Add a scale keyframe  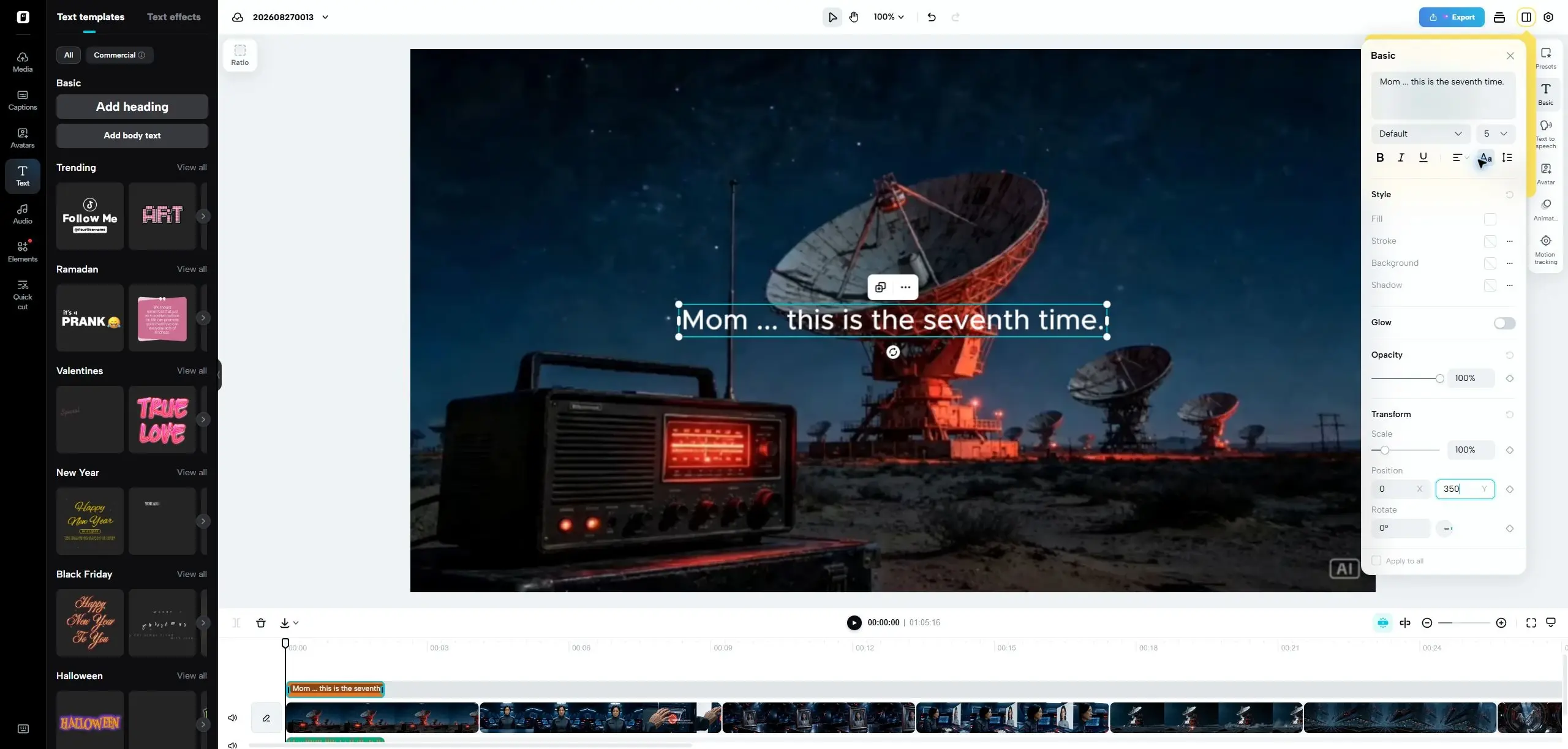click(x=1510, y=450)
